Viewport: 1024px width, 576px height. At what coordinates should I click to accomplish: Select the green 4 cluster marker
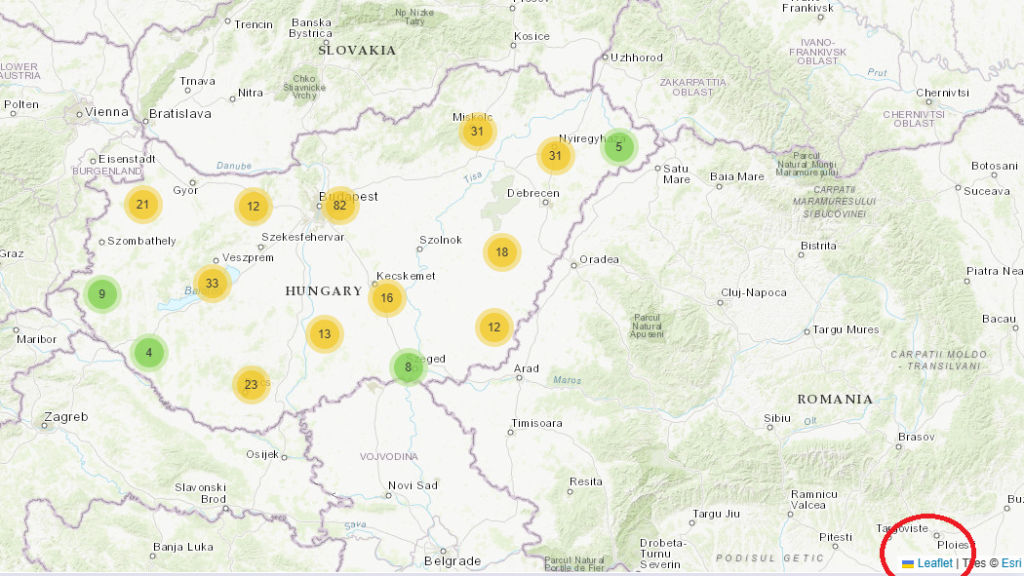(x=149, y=352)
